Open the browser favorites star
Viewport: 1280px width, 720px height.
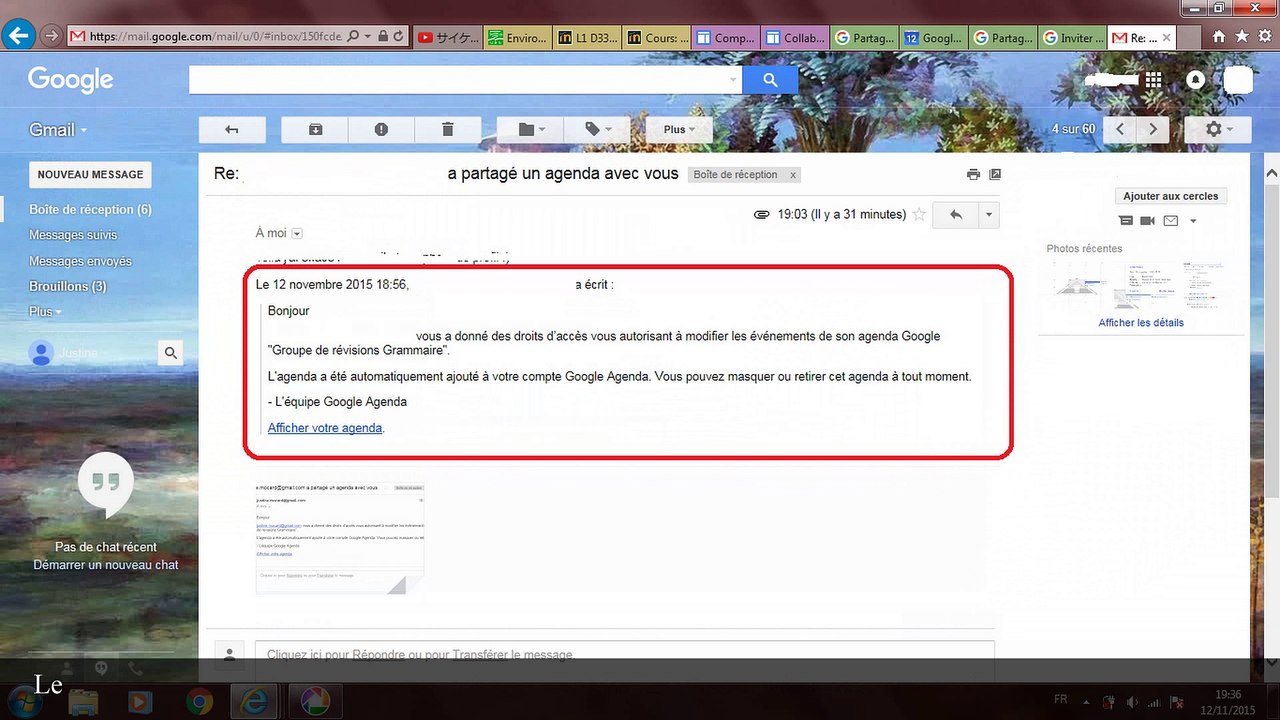[1242, 37]
